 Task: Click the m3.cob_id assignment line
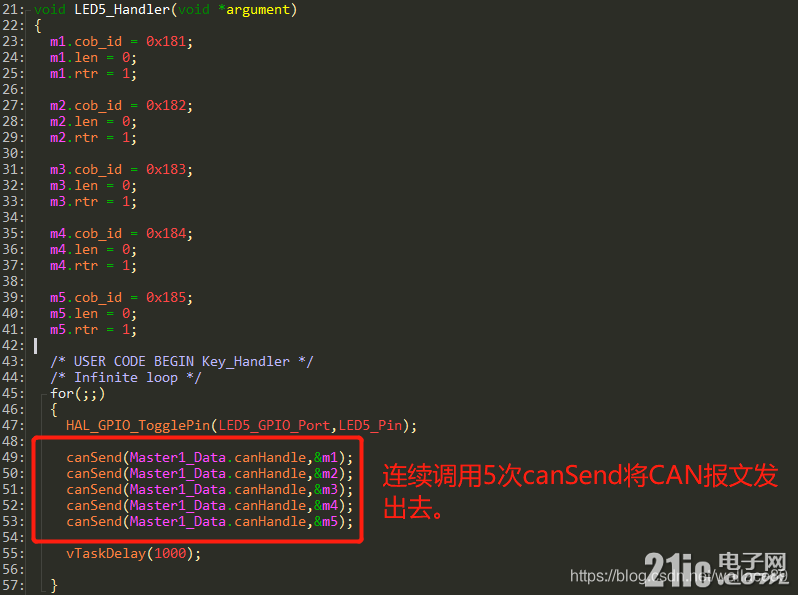click(121, 169)
